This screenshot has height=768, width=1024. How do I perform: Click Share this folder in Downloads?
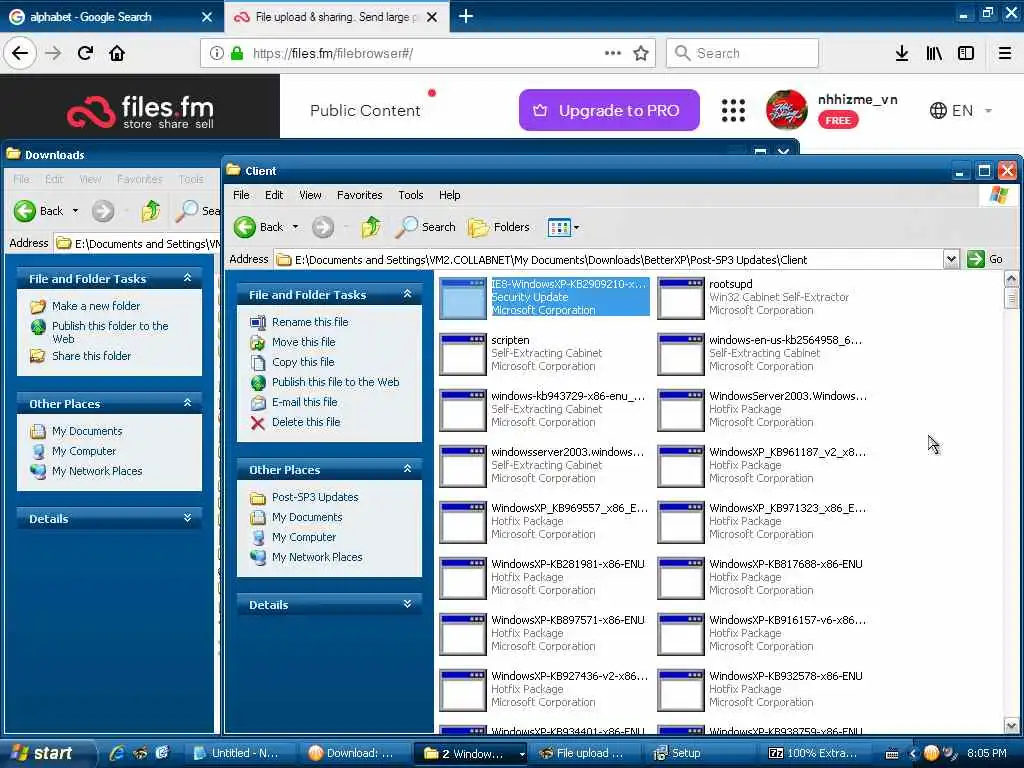point(91,356)
